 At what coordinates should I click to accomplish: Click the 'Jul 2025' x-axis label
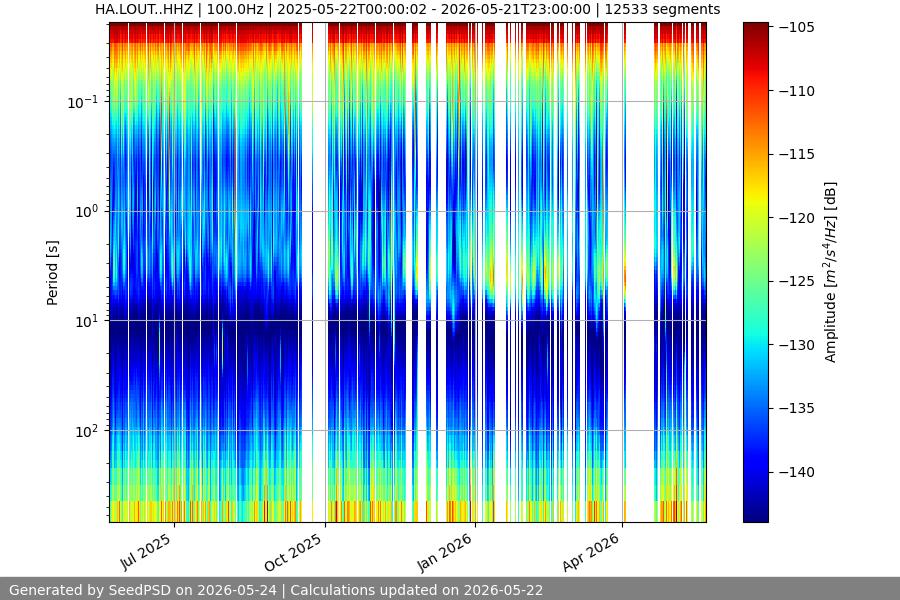tap(145, 552)
